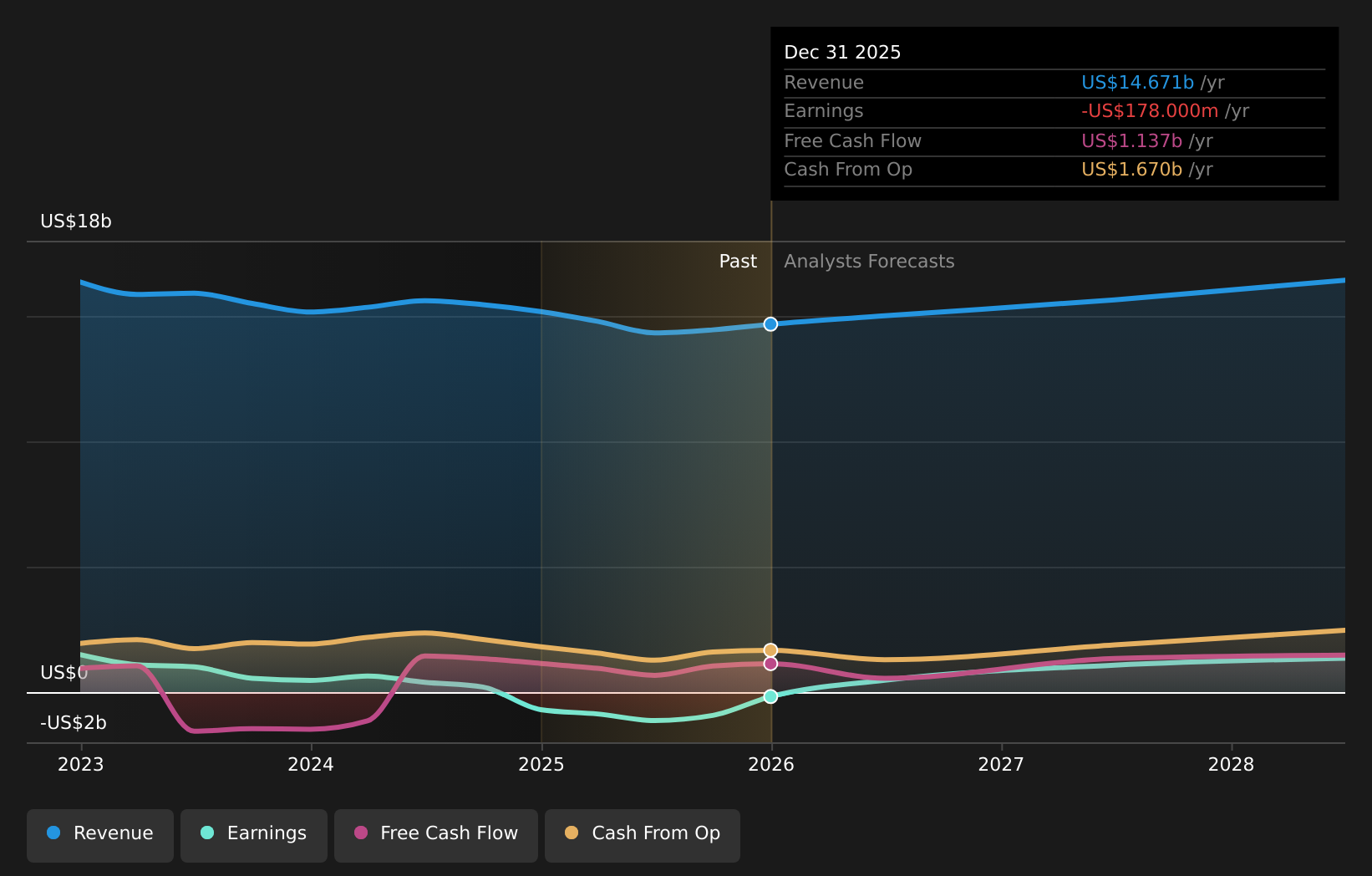Open the Analysts Forecasts view
Image resolution: width=1372 pixels, height=876 pixels.
(x=869, y=261)
